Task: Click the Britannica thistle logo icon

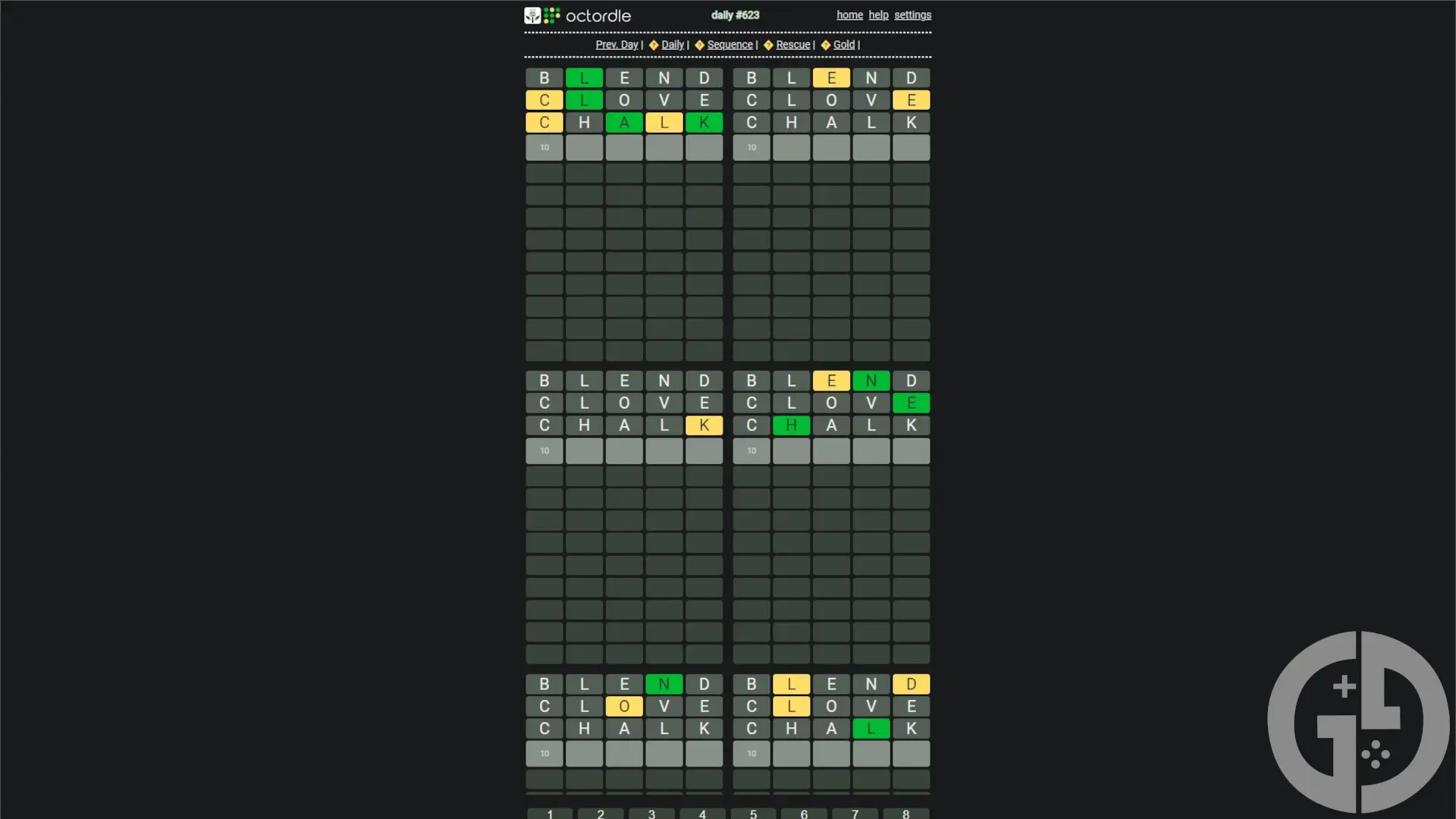Action: (x=532, y=15)
